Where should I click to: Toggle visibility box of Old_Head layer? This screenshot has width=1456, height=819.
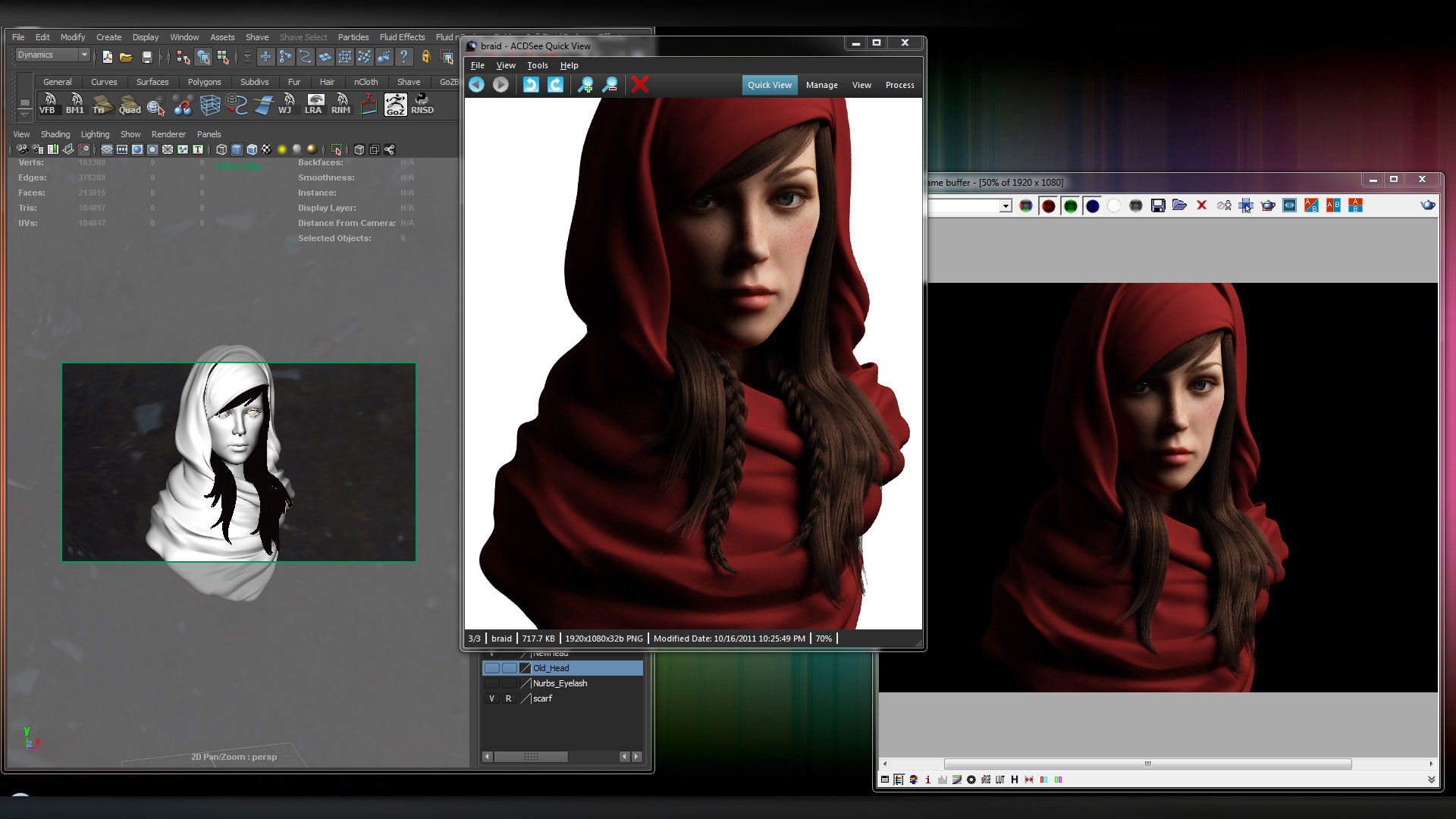[491, 668]
